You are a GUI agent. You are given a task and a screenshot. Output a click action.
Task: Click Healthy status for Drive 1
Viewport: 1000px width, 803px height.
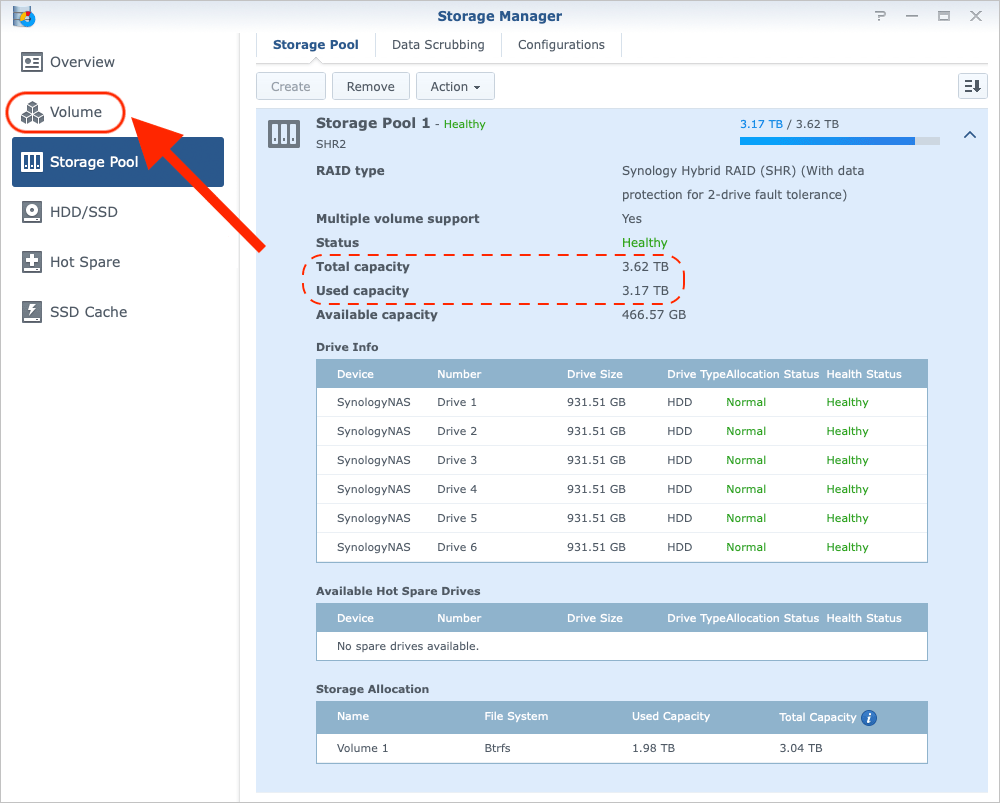pos(847,402)
